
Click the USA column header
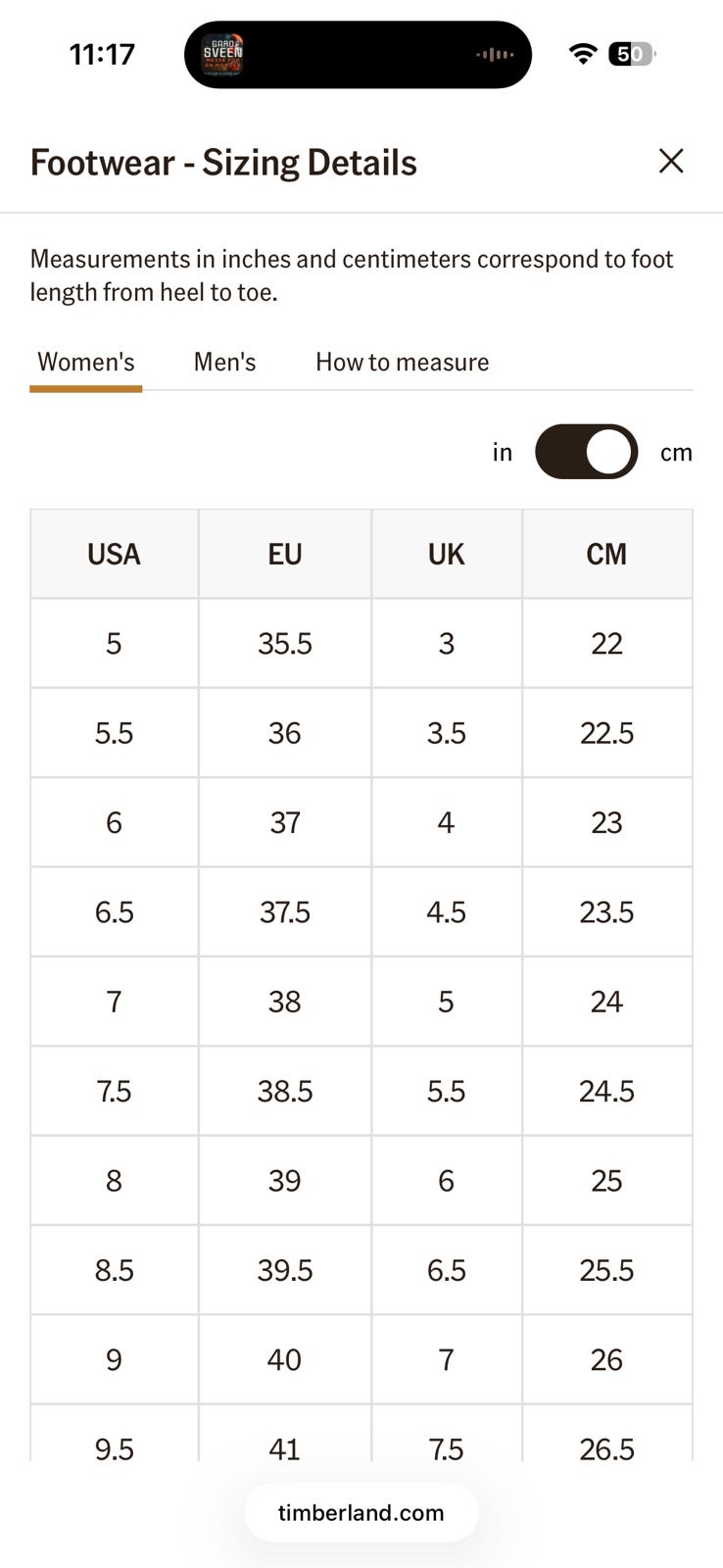[x=114, y=554]
